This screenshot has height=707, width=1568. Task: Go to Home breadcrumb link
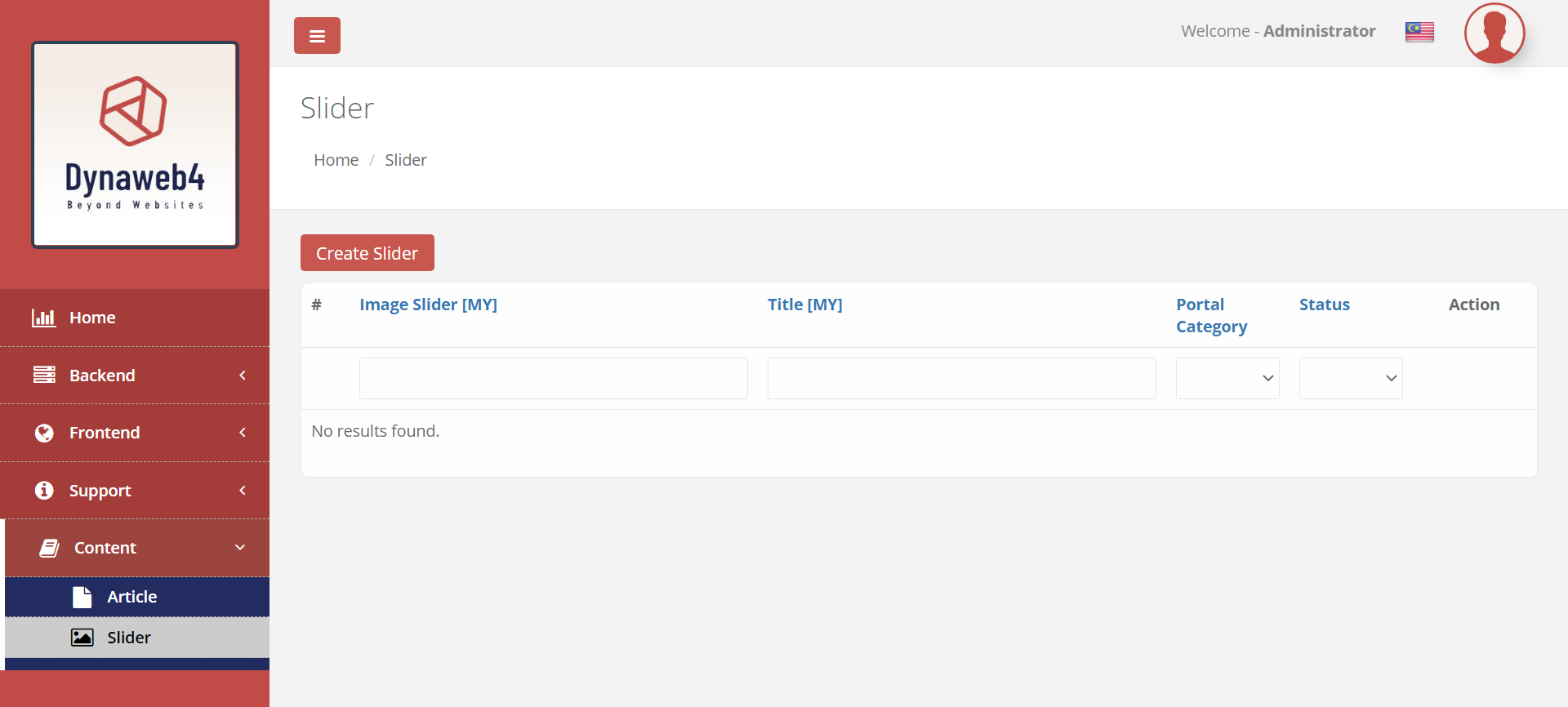336,160
